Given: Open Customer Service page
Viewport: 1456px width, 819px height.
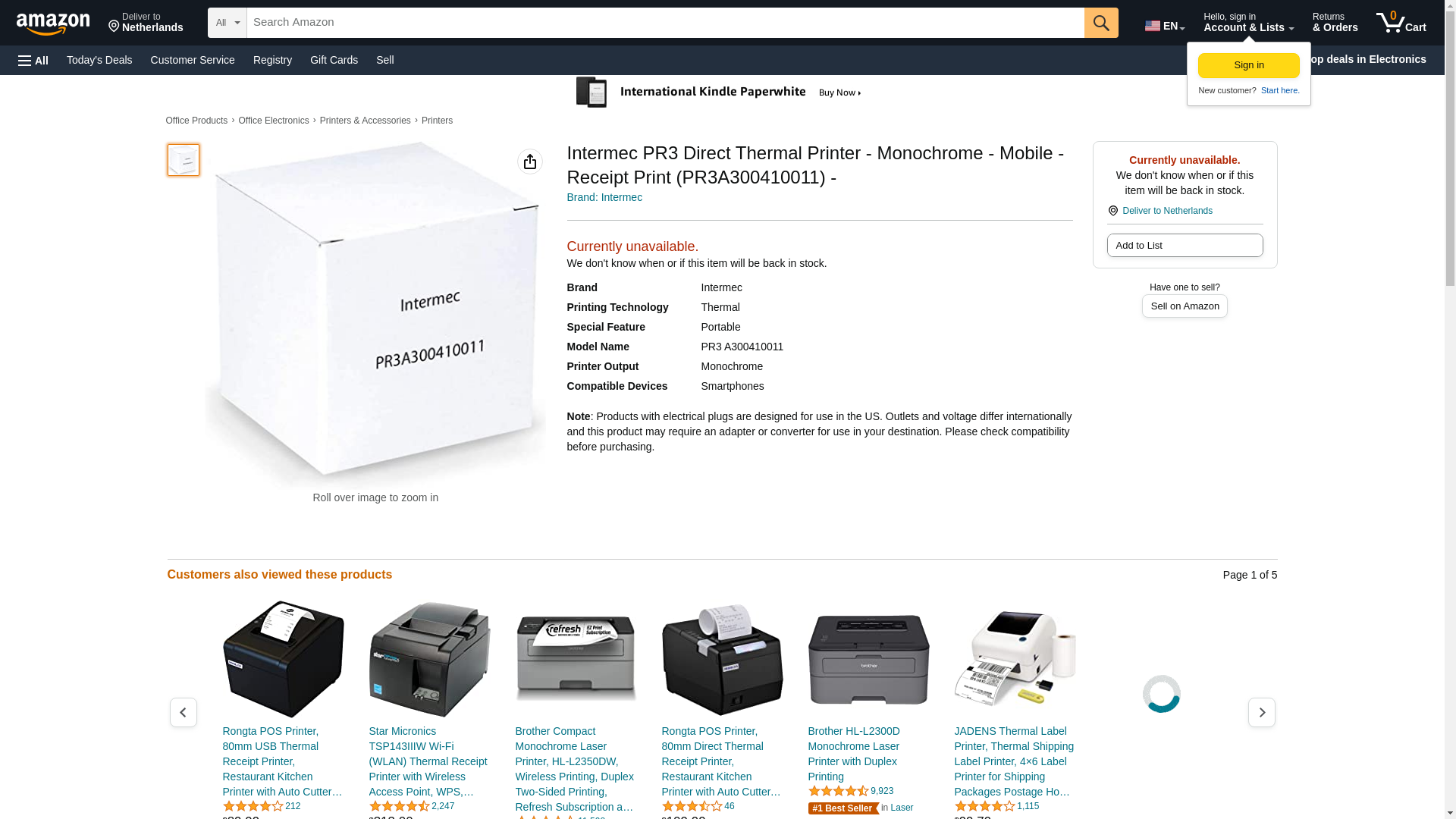Looking at the screenshot, I should tap(193, 60).
